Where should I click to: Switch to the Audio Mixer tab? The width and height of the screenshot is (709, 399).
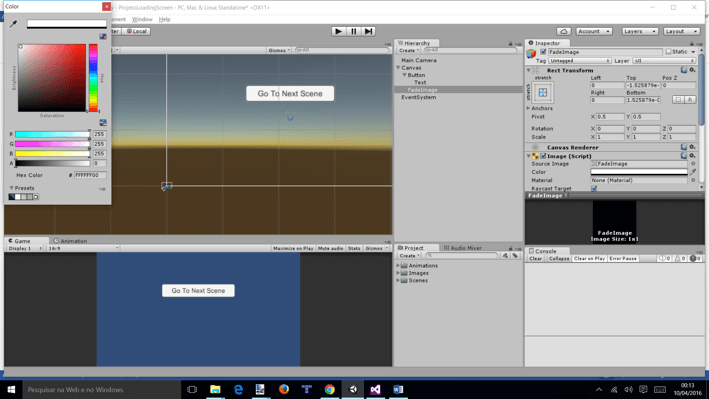click(x=463, y=248)
